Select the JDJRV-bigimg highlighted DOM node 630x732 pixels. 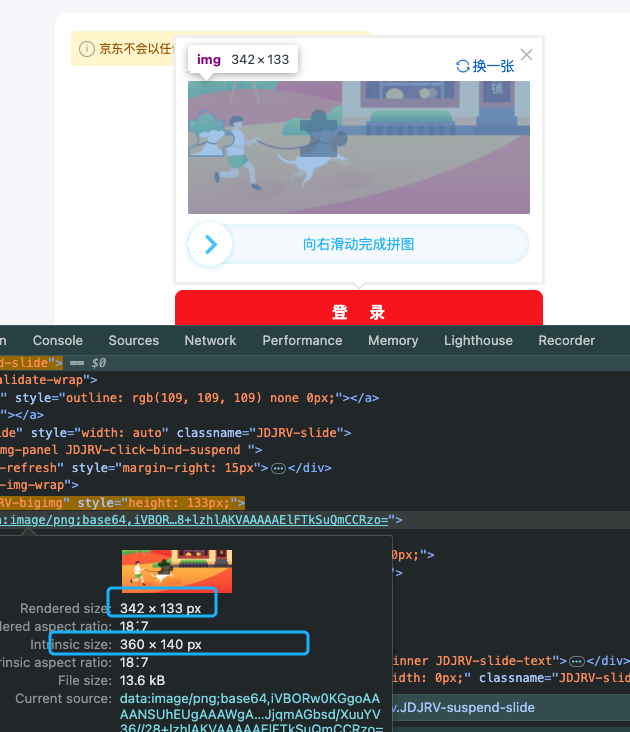click(x=120, y=502)
